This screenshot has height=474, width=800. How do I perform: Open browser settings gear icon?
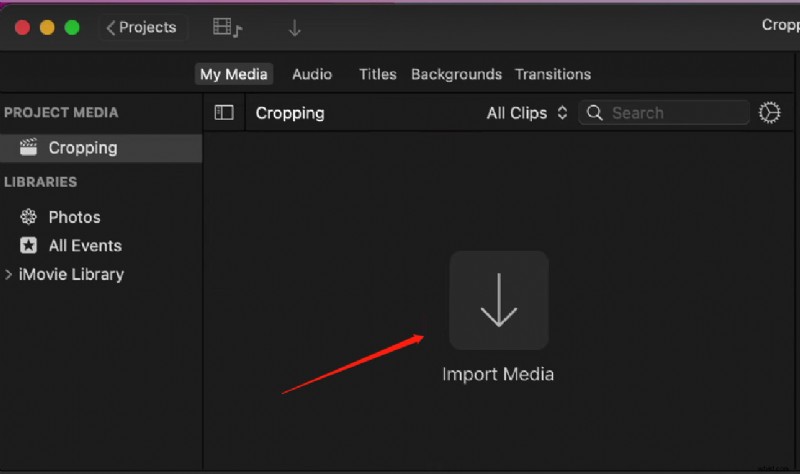pos(769,113)
